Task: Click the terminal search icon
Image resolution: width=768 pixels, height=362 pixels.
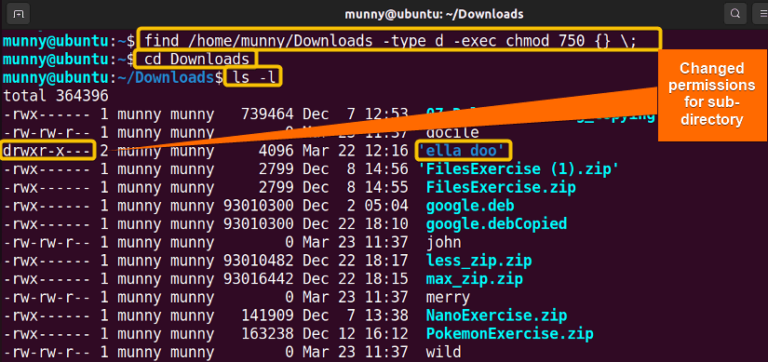Action: [x=735, y=14]
